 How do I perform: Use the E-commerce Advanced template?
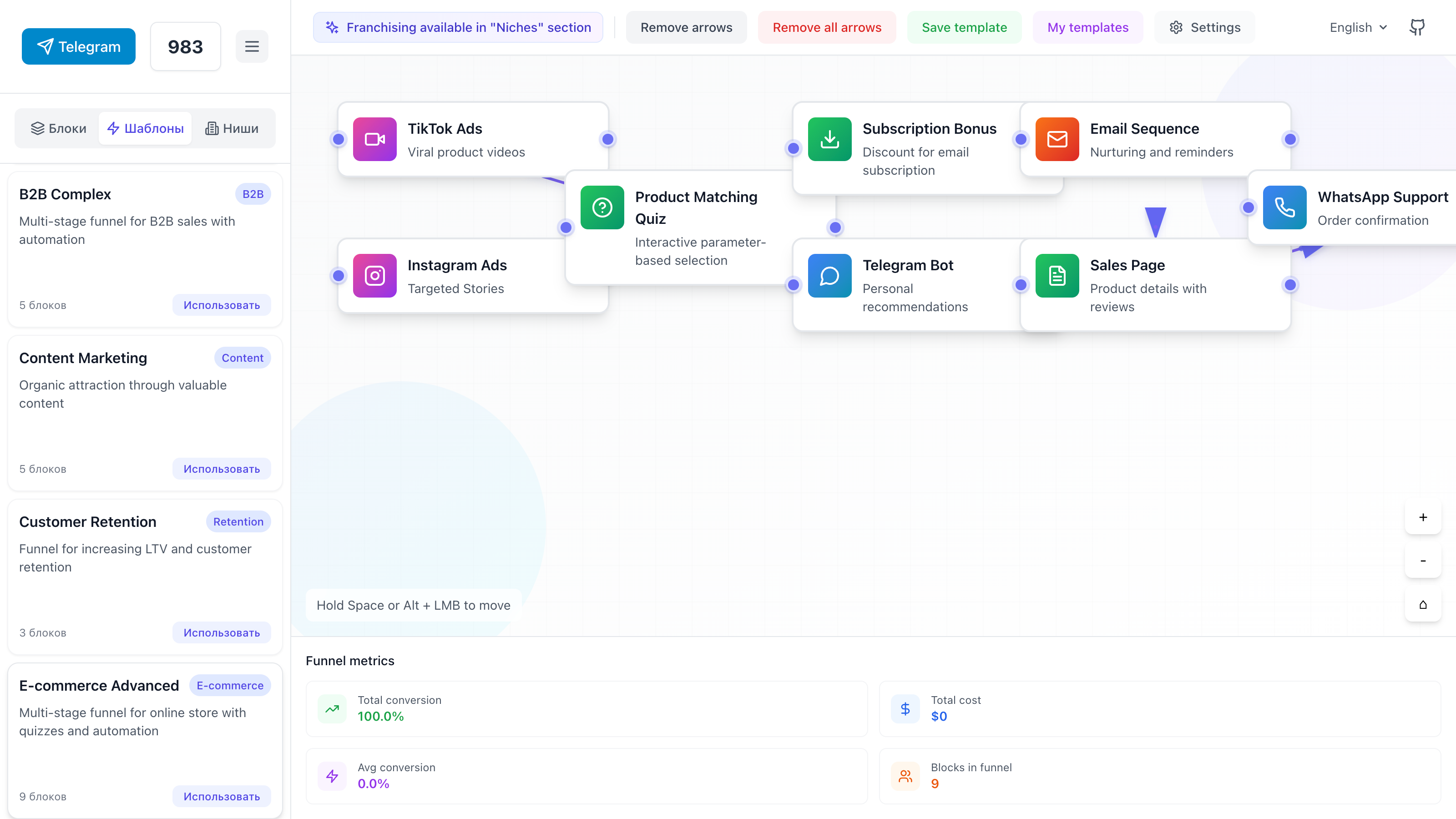pos(222,796)
